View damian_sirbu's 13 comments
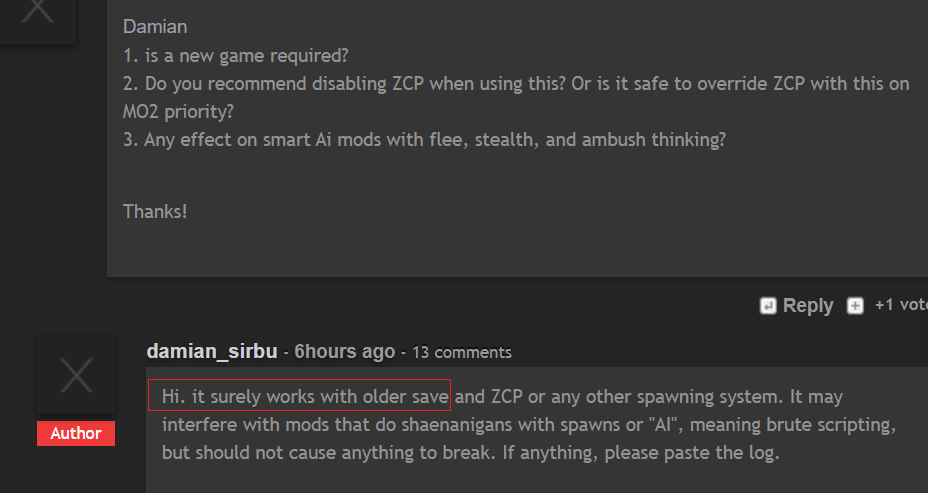928x493 pixels. click(462, 352)
